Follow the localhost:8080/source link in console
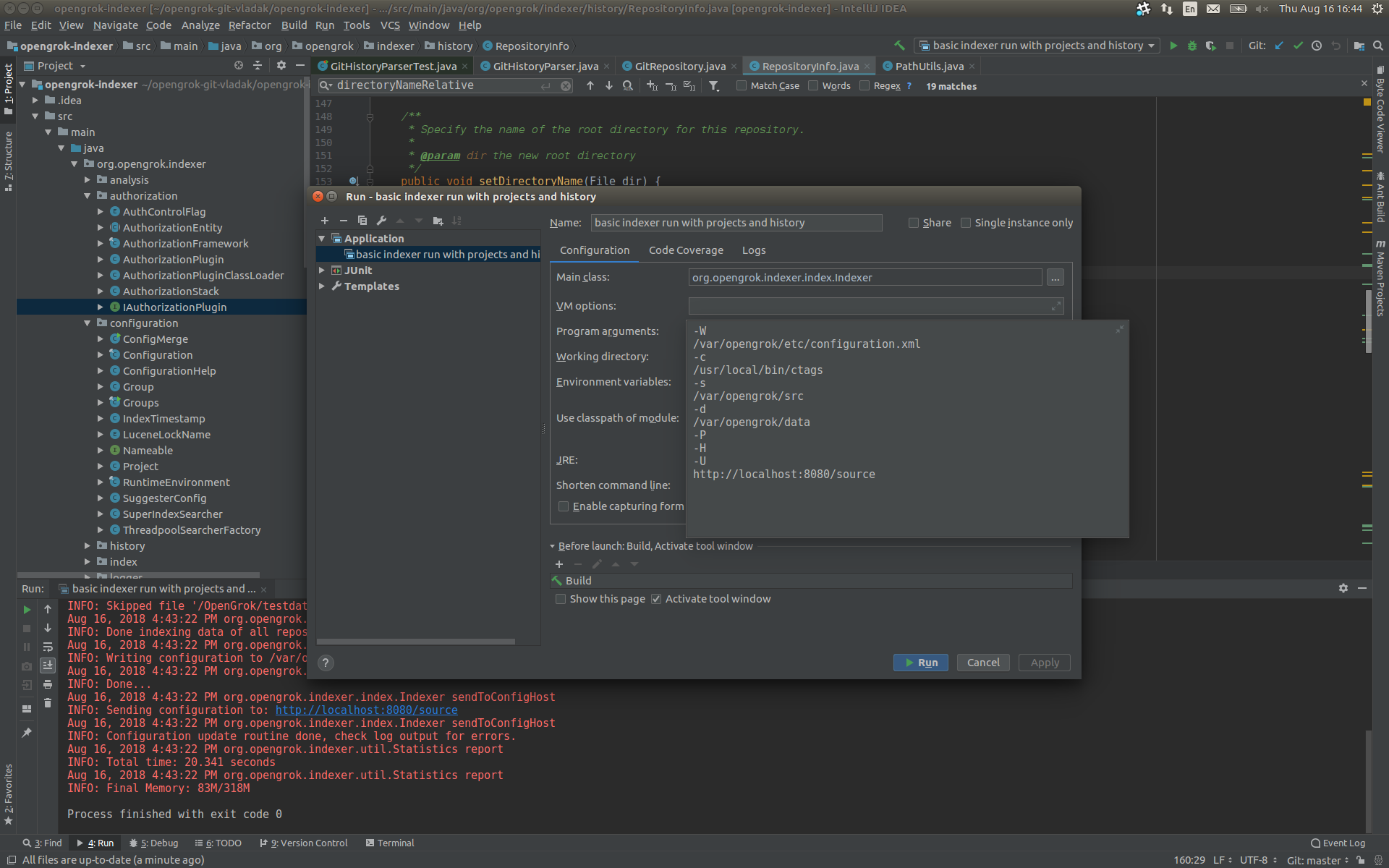Viewport: 1389px width, 868px height. pyautogui.click(x=366, y=710)
